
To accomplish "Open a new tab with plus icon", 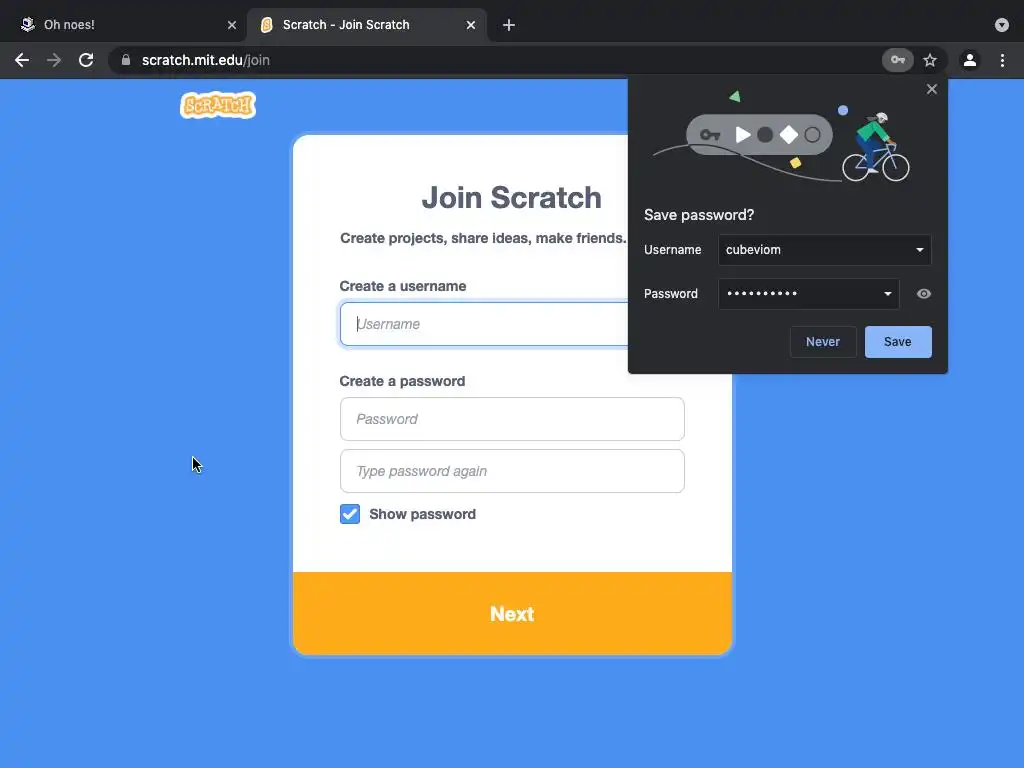I will [509, 25].
